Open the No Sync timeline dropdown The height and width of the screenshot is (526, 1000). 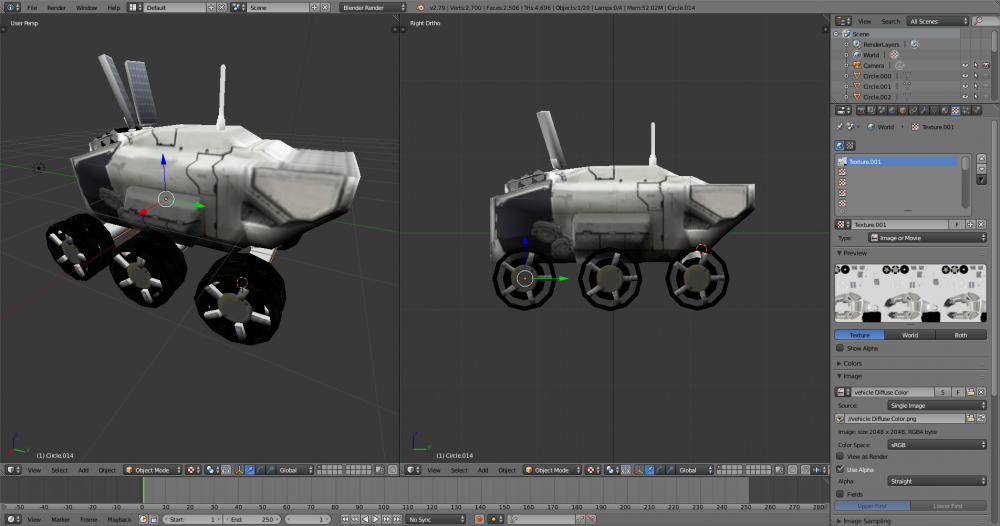click(436, 519)
